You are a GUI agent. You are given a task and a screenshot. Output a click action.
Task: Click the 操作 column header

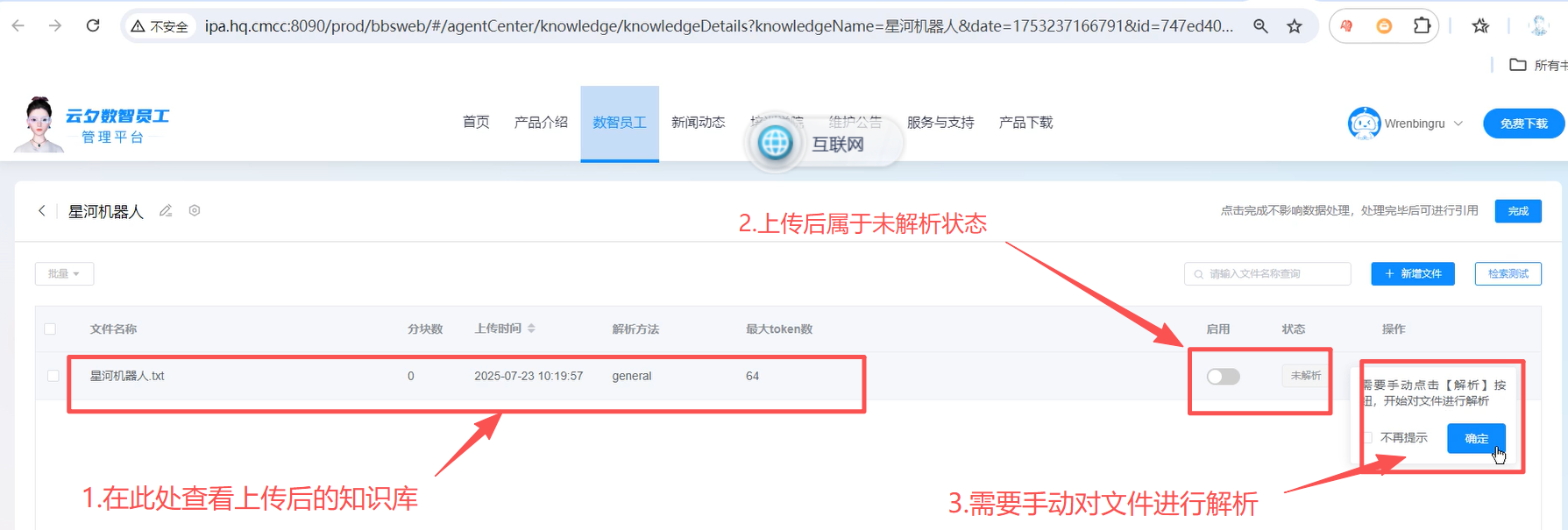pyautogui.click(x=1394, y=329)
